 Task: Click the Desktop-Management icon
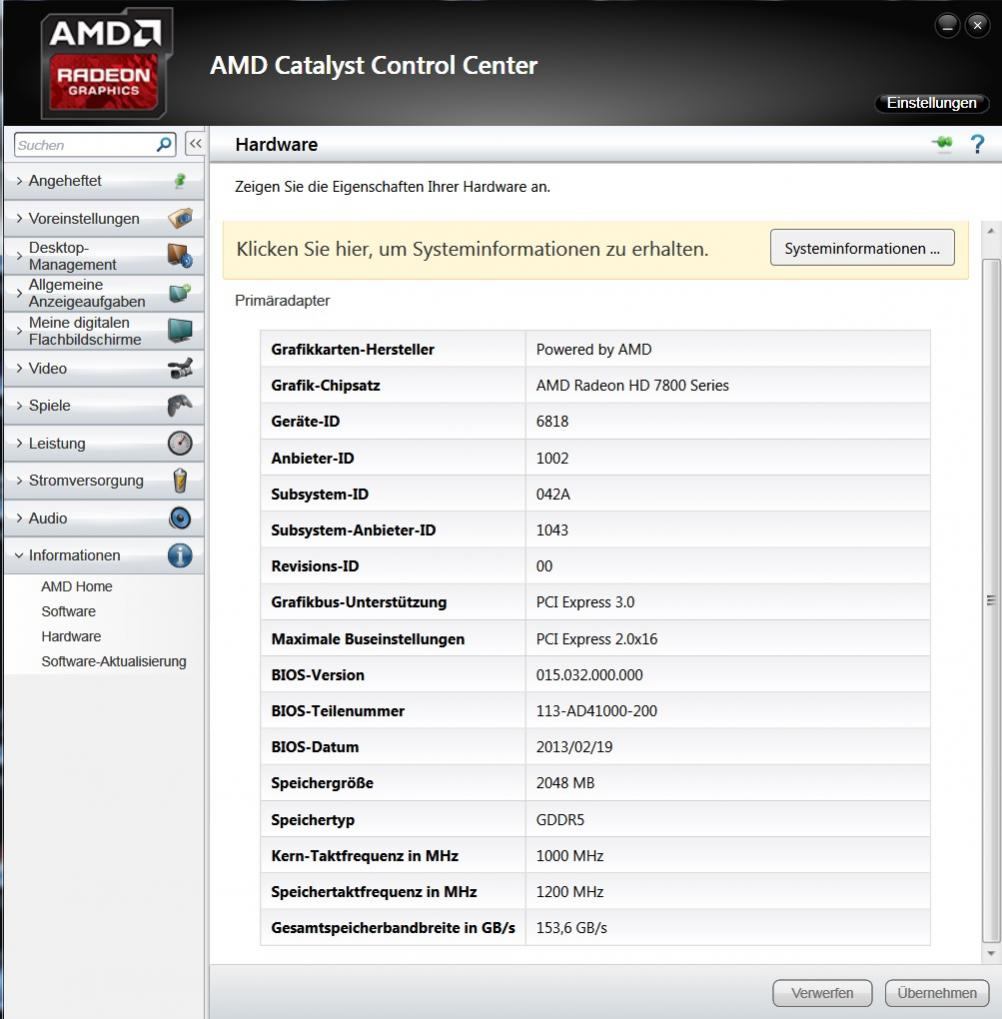click(180, 255)
